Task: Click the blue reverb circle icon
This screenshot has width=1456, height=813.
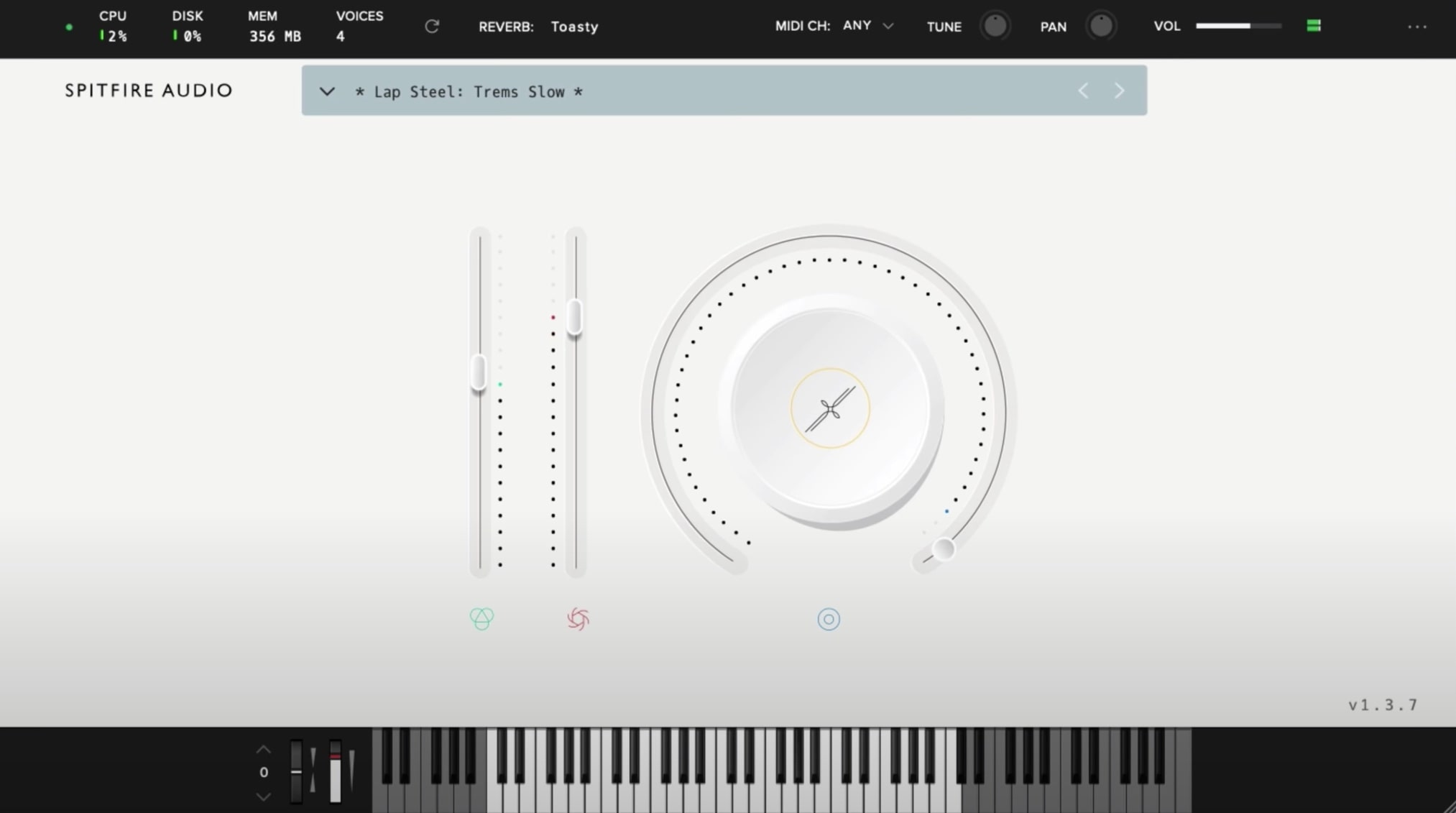Action: pos(829,619)
